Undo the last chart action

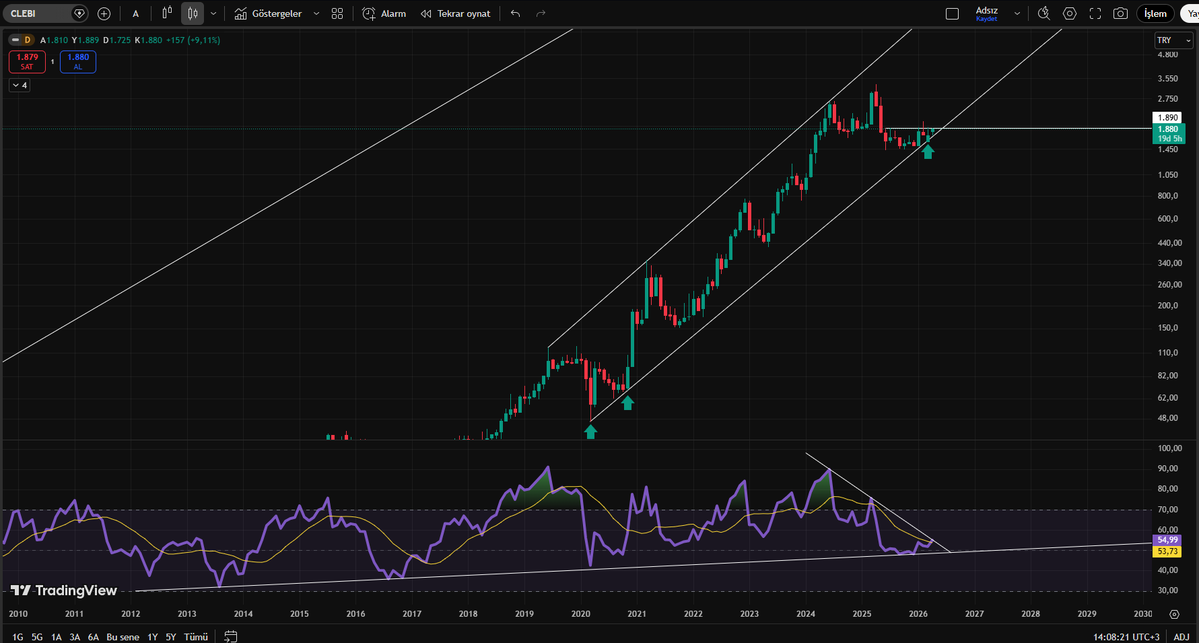515,14
